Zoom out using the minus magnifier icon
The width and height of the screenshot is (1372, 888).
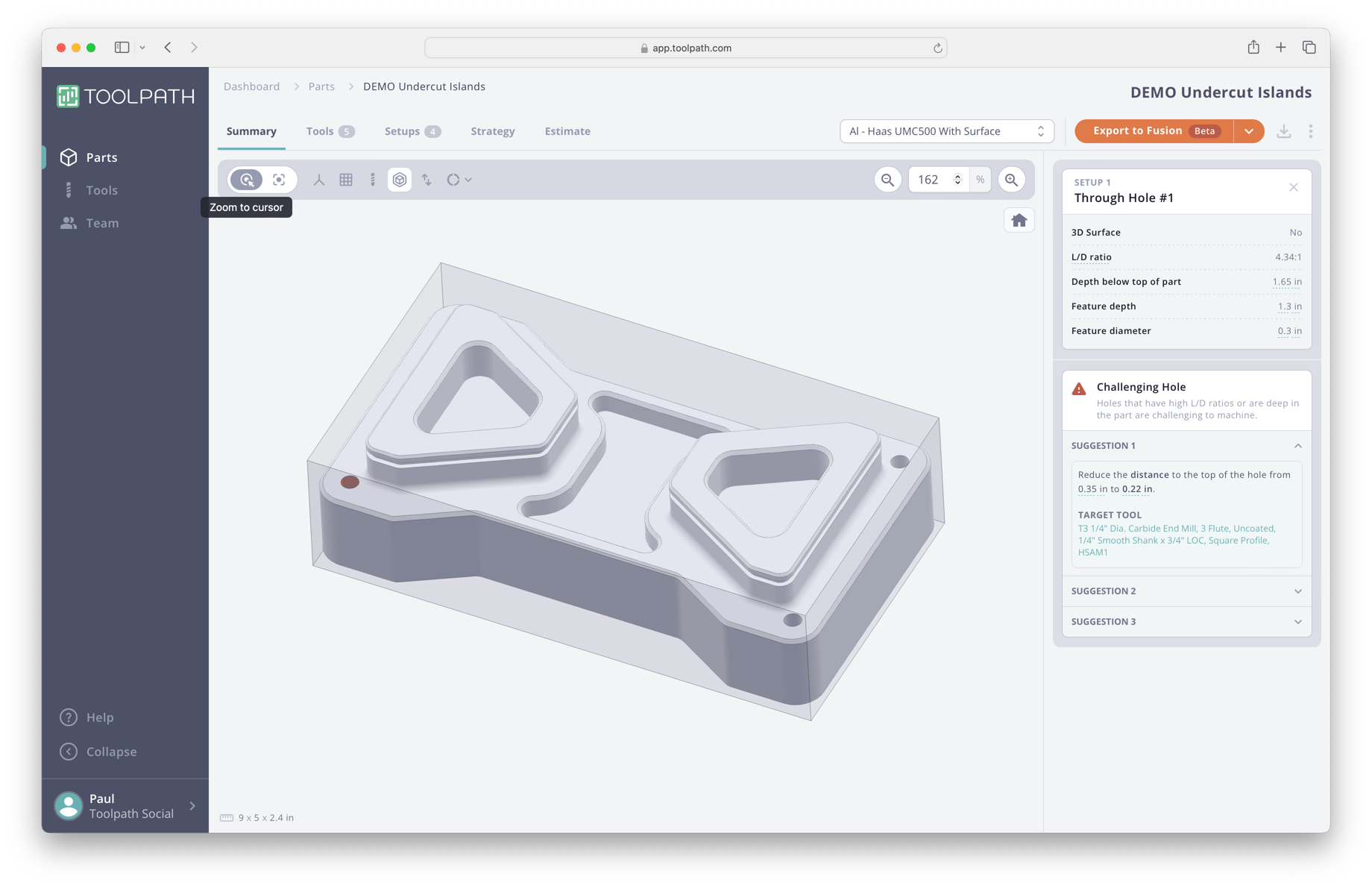pyautogui.click(x=887, y=179)
